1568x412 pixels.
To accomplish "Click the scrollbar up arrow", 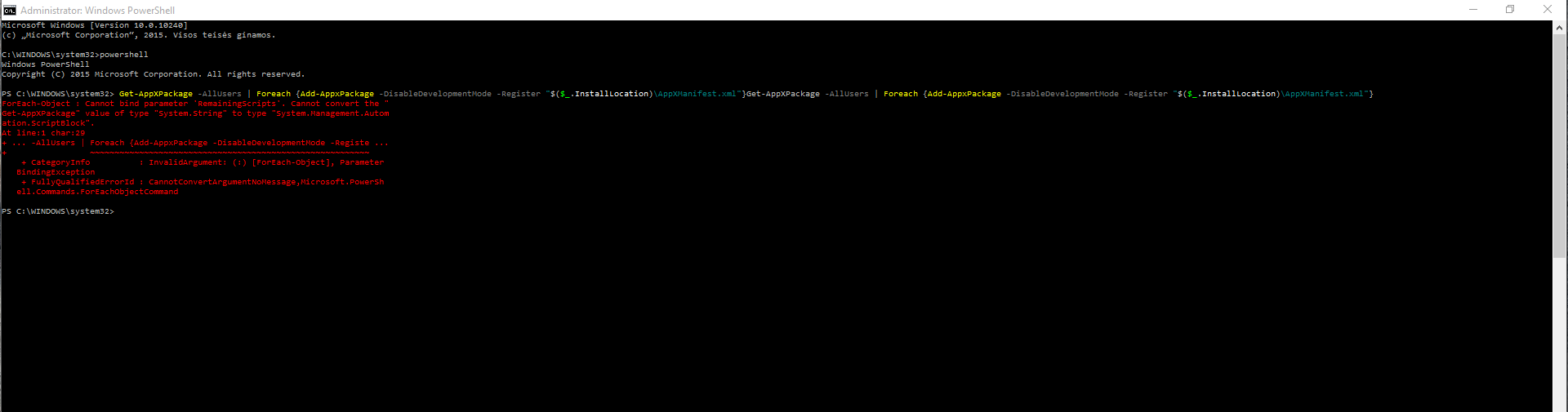I will (1560, 27).
